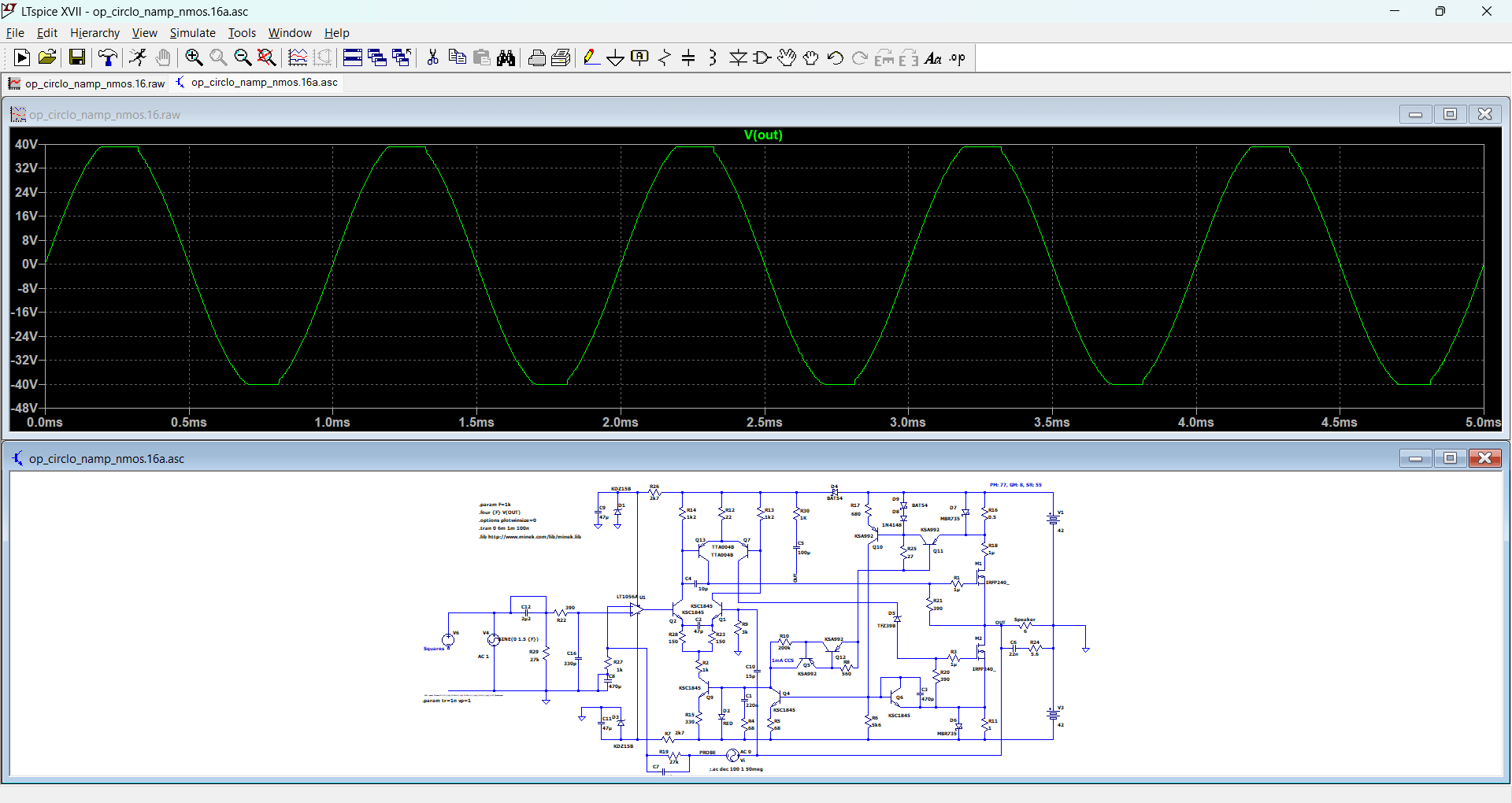
Task: Close the .raw waveform window
Action: point(1484,114)
